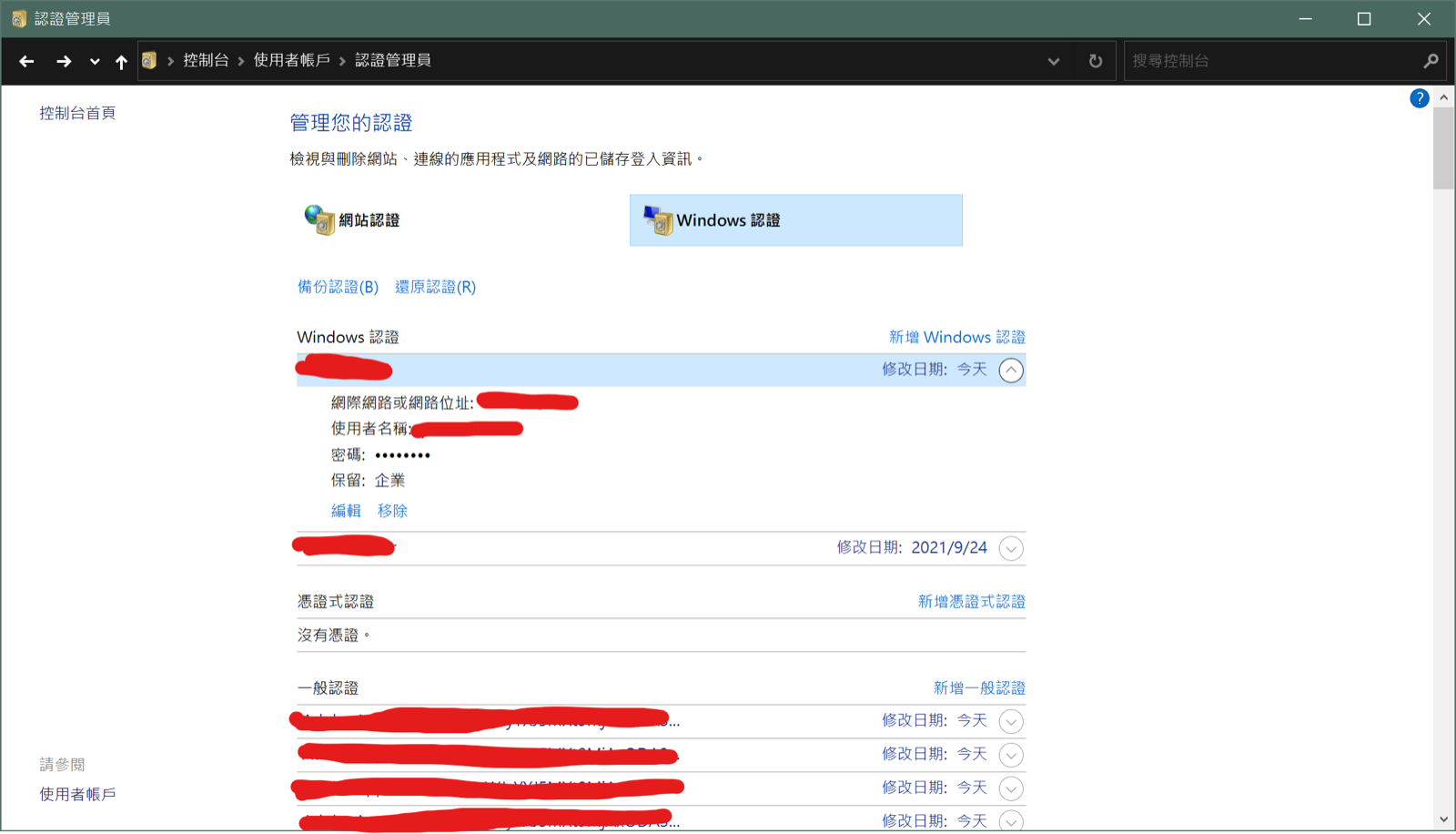Go back with the back arrow
The image size is (1456, 834).
coord(26,61)
